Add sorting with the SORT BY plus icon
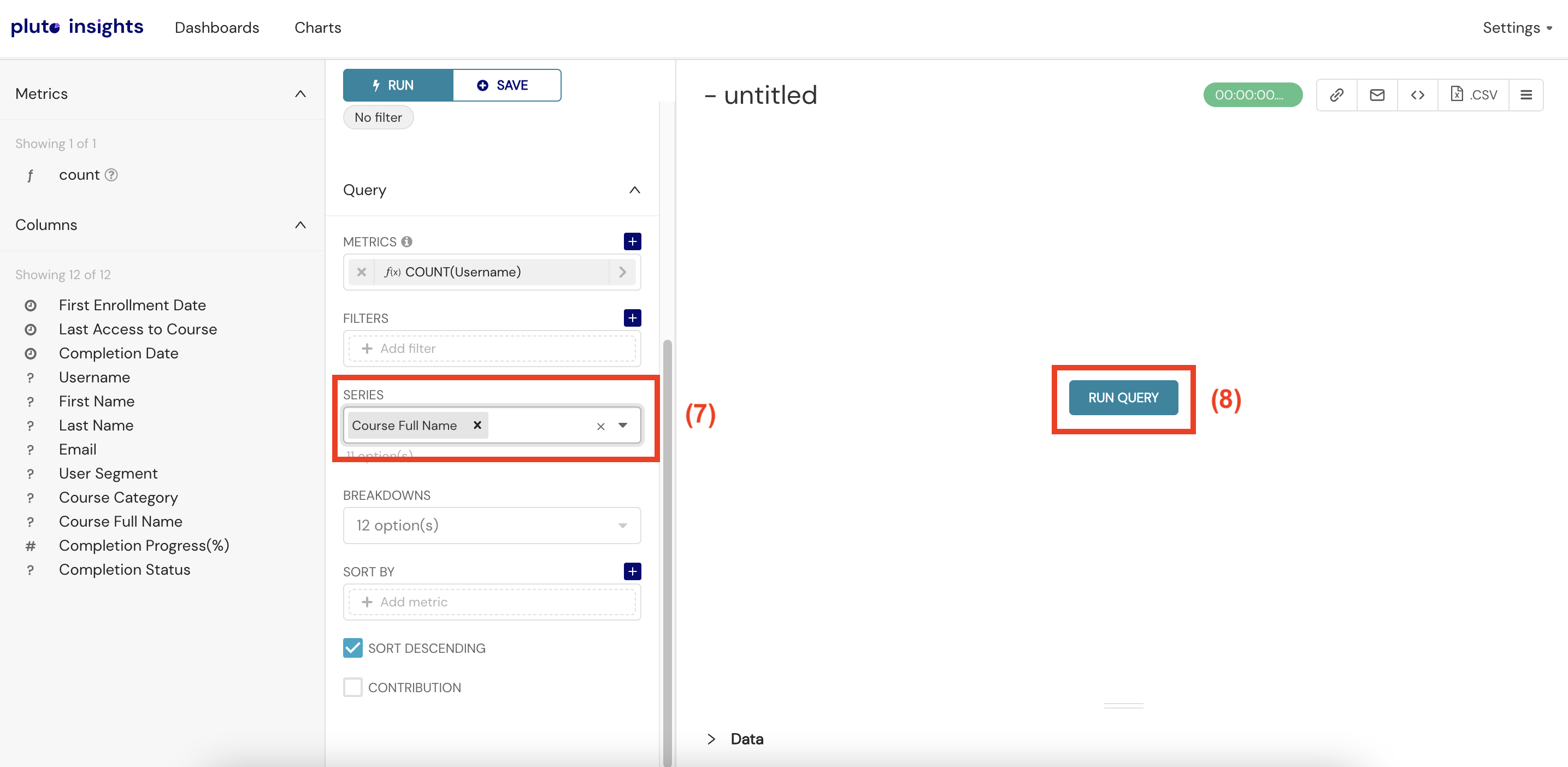The image size is (1568, 767). tap(633, 571)
